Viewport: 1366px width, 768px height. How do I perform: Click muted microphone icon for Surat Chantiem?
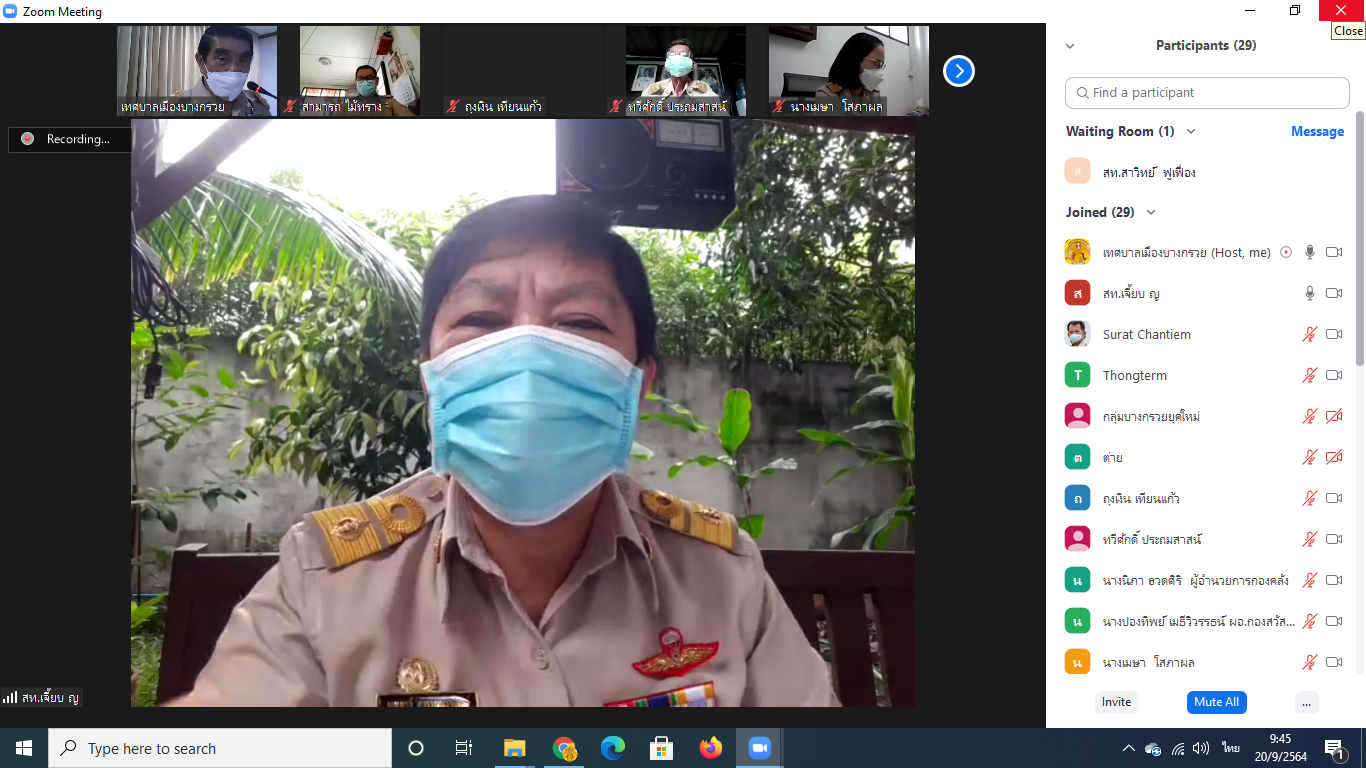tap(1310, 335)
